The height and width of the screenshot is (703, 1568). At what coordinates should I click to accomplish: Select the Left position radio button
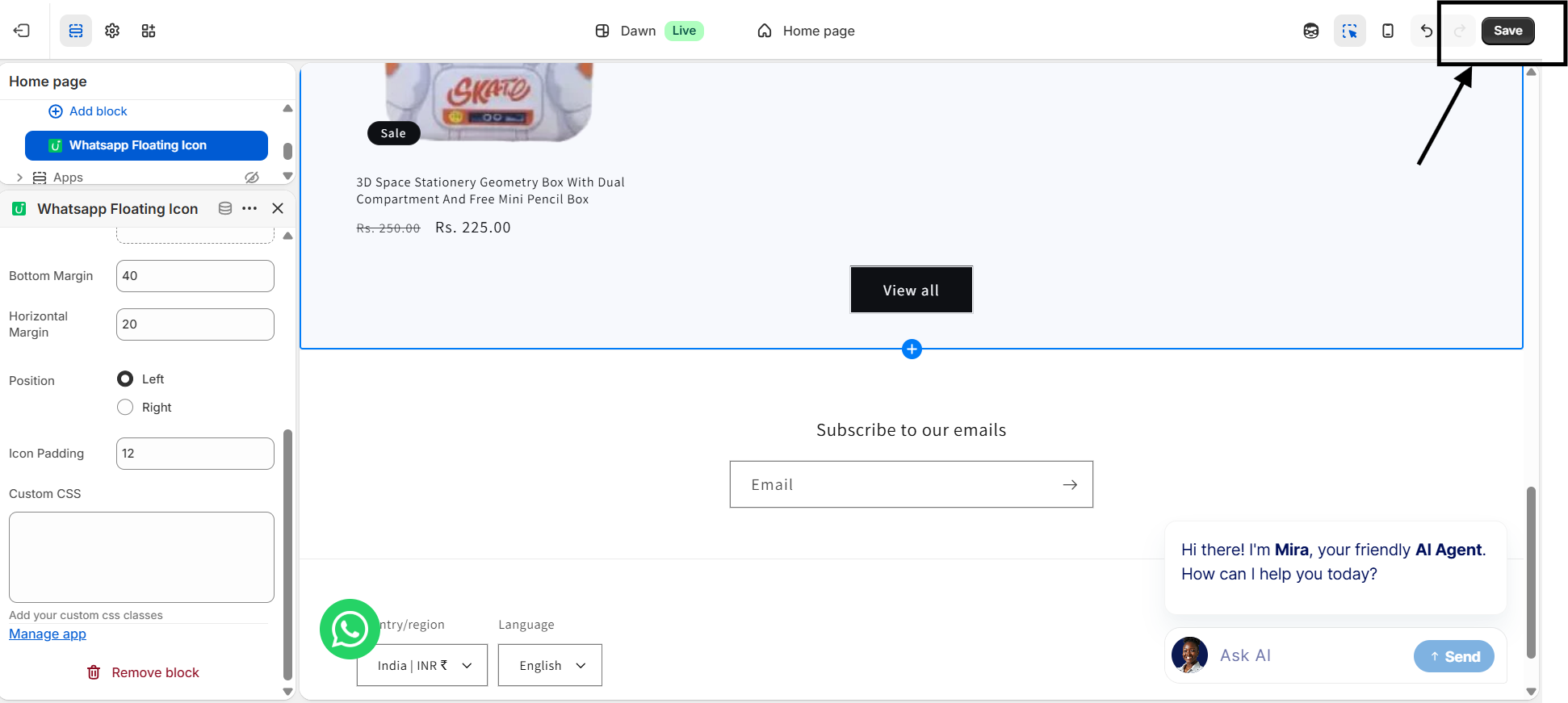coord(125,379)
